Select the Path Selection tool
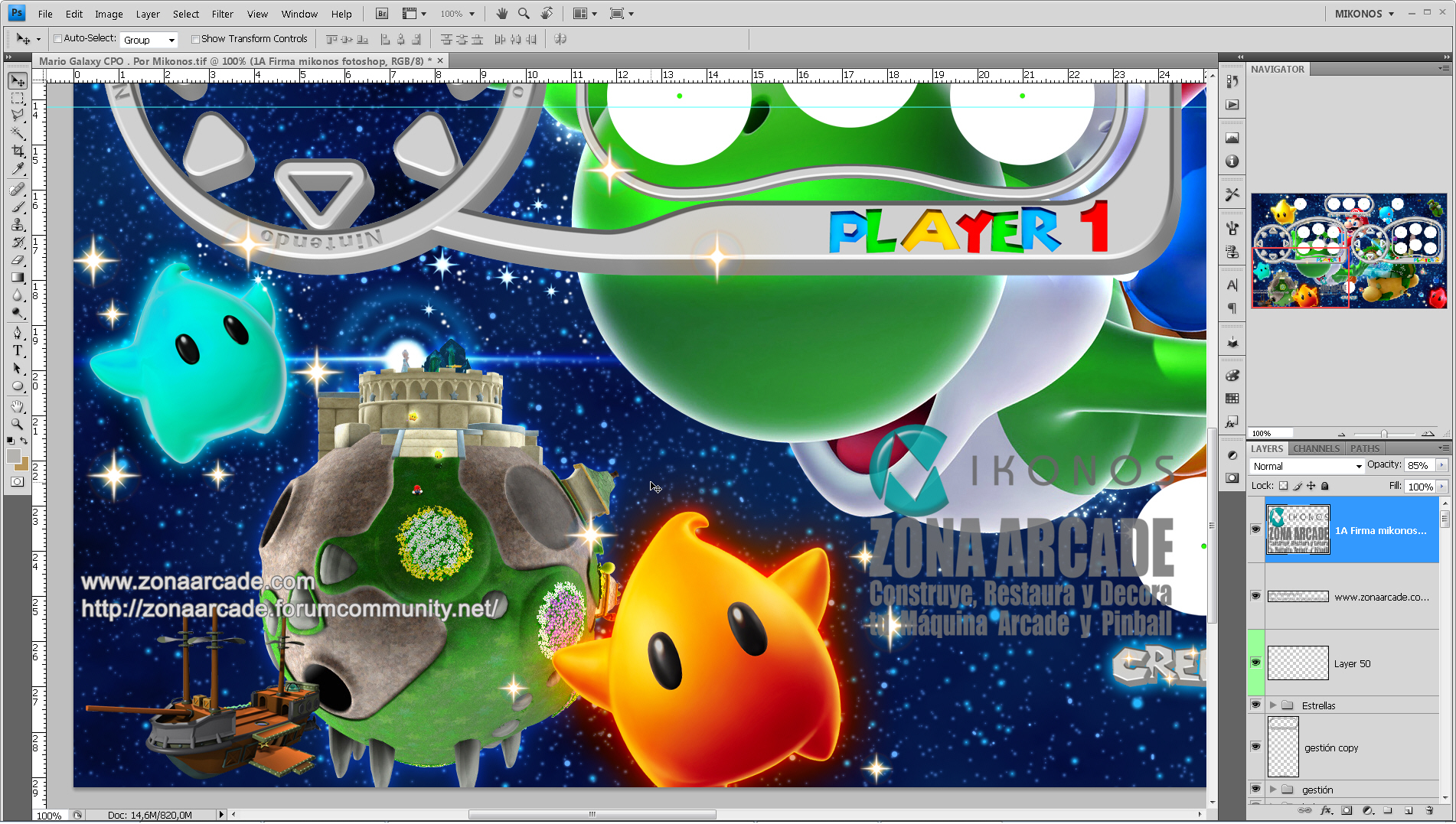1456x824 pixels. point(18,368)
